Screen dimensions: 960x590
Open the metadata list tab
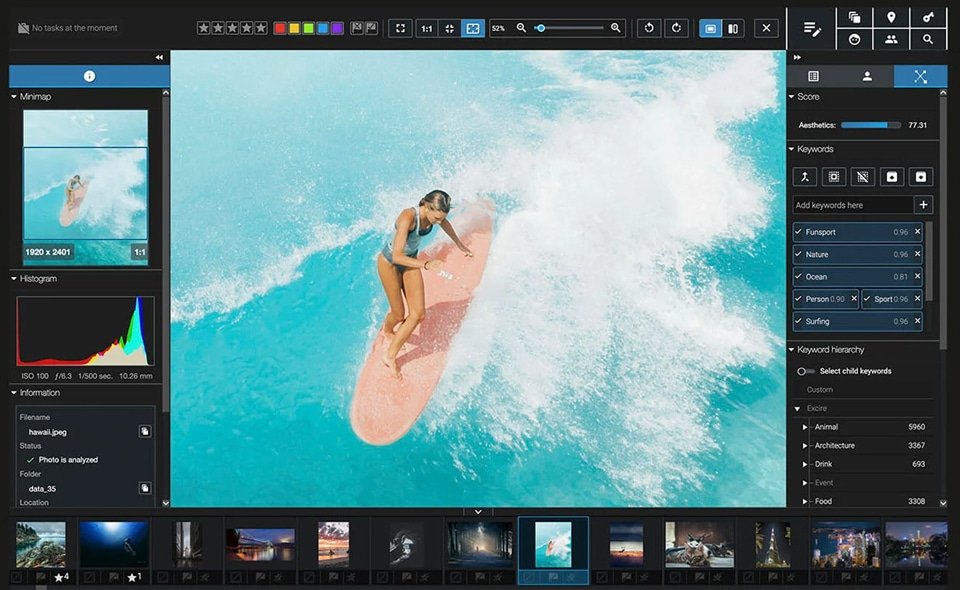813,76
